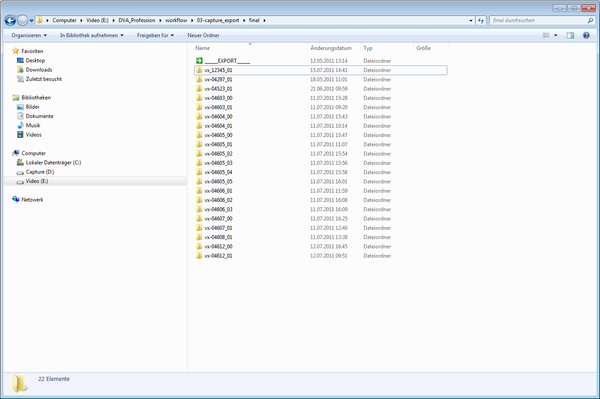Click the refresh button beside address bar
600x399 pixels.
481,20
